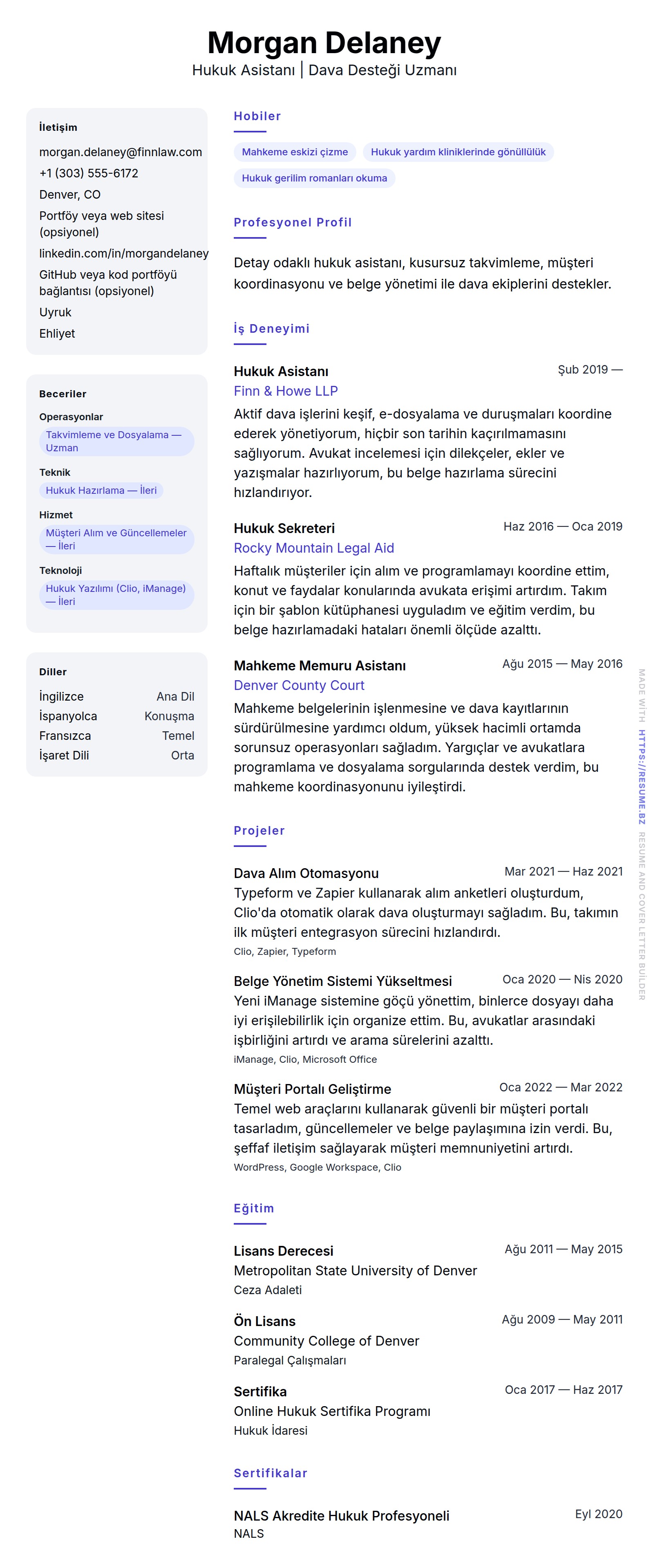Click the 'Projeler' section heading

point(259,831)
